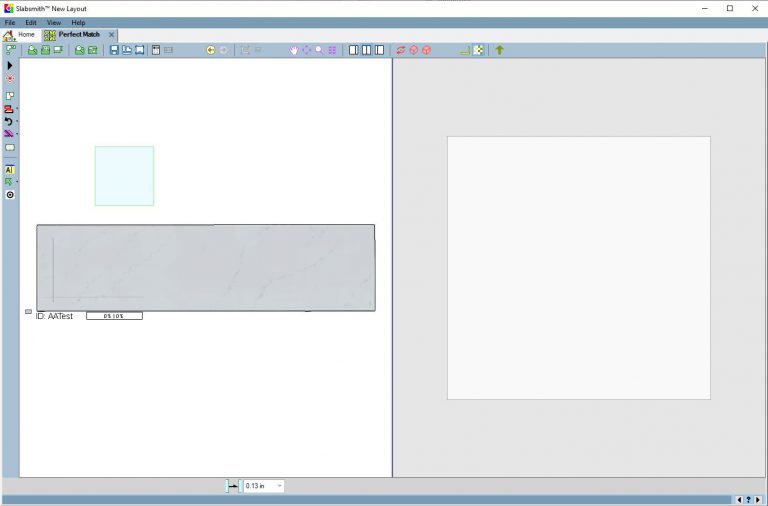
Task: Close the Perfect Match tab
Action: [x=111, y=35]
